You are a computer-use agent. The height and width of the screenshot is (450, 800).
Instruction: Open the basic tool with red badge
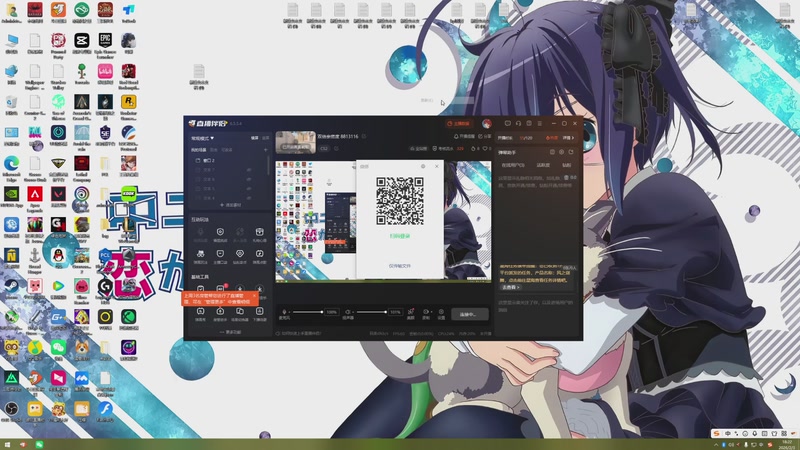coord(220,289)
